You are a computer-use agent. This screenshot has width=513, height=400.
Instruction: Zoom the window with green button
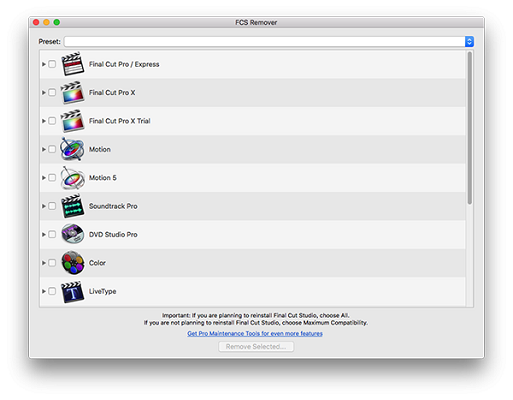57,22
